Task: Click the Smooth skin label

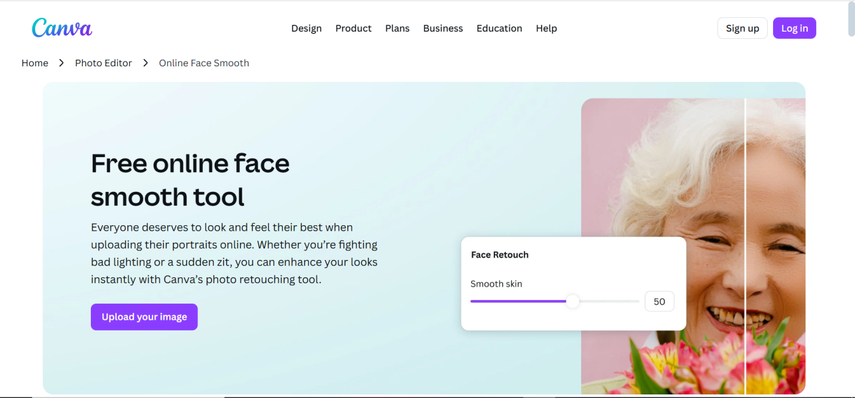Action: 496,284
